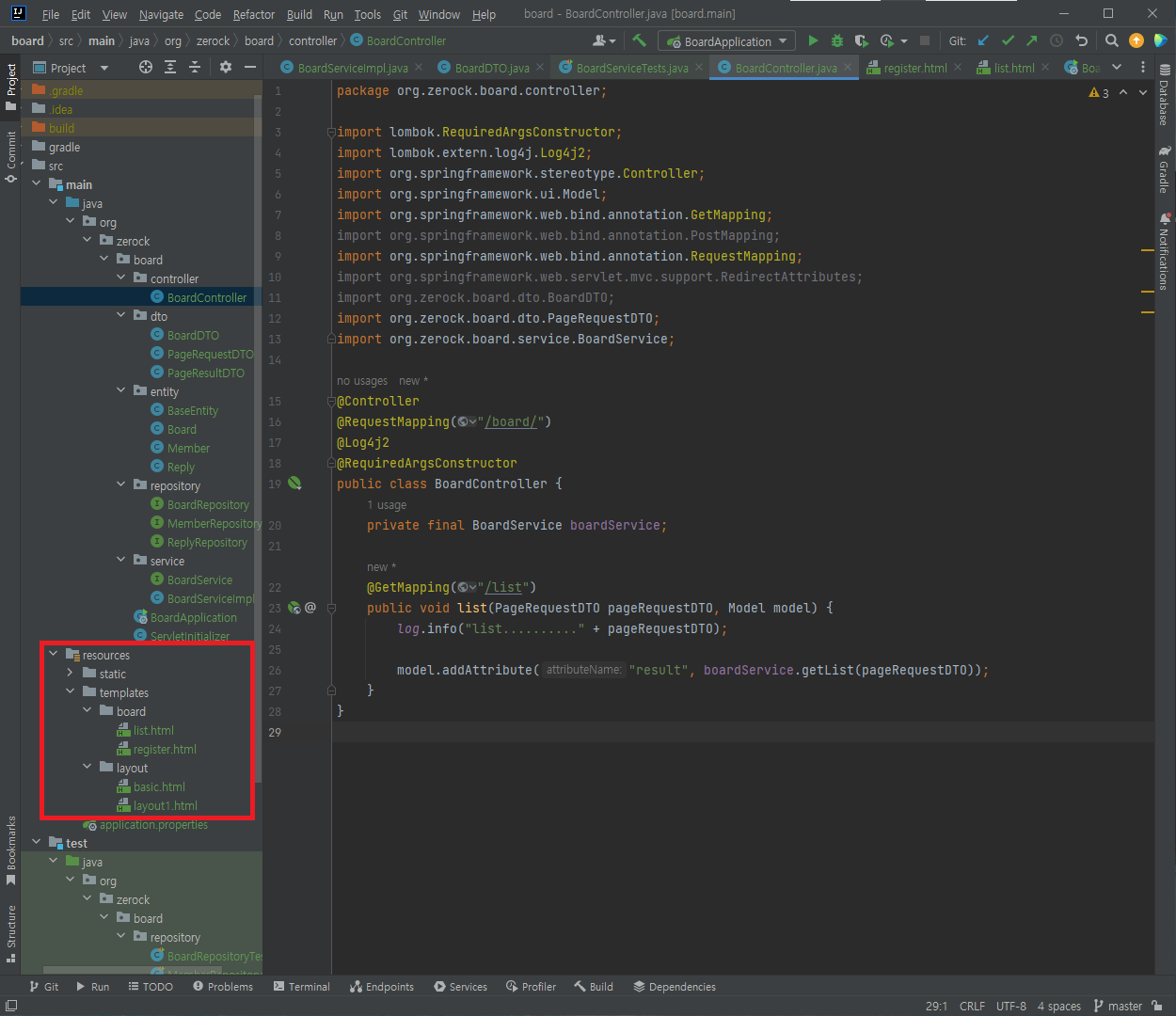The height and width of the screenshot is (1016, 1176).
Task: Go to next highlighted error arrow
Action: click(1143, 92)
